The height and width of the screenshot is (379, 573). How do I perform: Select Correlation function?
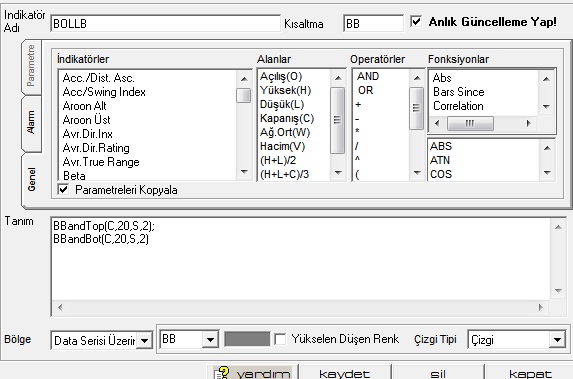458,106
